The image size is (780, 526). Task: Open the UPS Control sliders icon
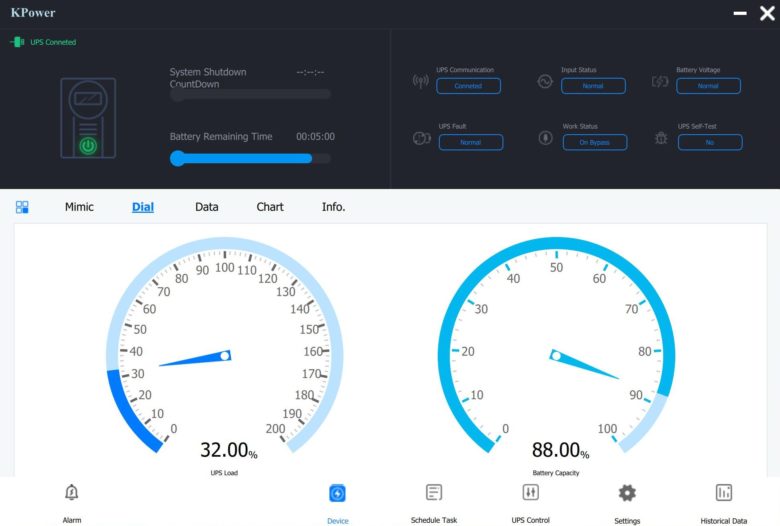pyautogui.click(x=530, y=492)
